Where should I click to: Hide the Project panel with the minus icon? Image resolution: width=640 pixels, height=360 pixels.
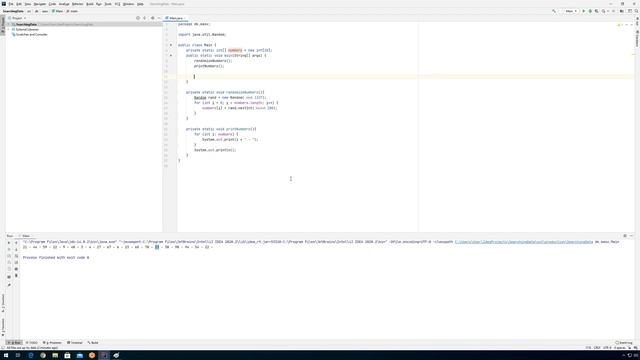tap(159, 18)
